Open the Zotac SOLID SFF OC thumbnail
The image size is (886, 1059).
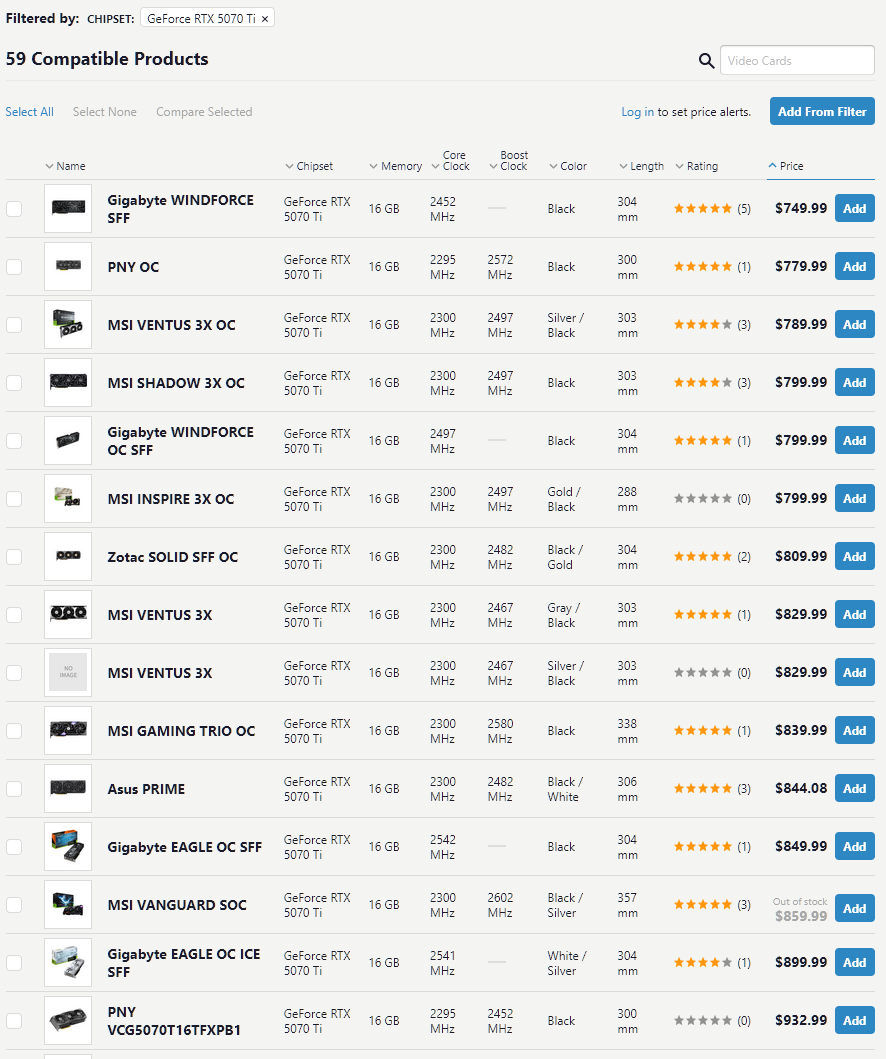68,557
